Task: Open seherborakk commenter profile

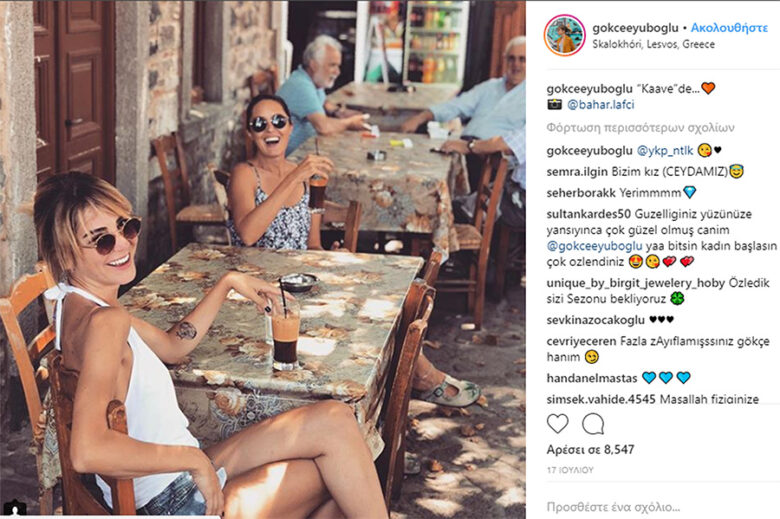Action: (x=581, y=193)
